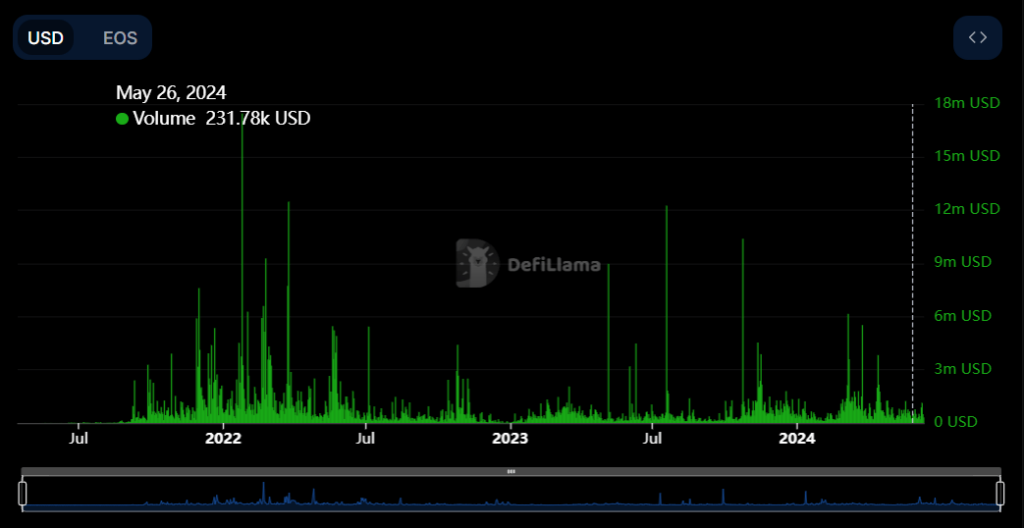1024x528 pixels.
Task: Click the left handle of range slider
Action: coord(23,494)
